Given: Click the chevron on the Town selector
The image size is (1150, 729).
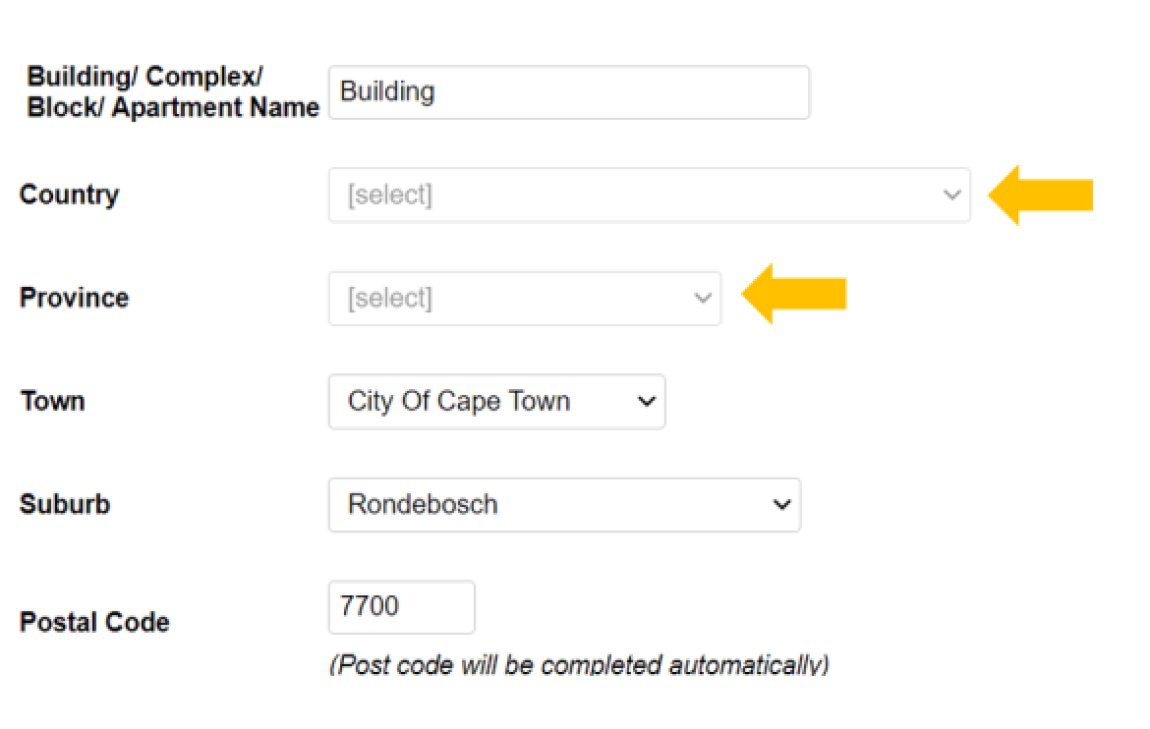Looking at the screenshot, I should pyautogui.click(x=644, y=401).
